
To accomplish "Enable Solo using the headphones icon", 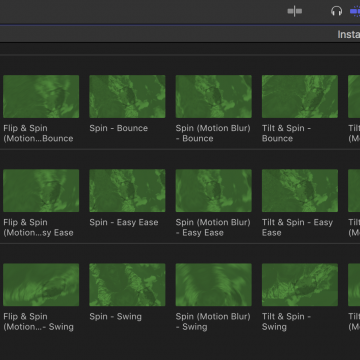I will (x=337, y=11).
